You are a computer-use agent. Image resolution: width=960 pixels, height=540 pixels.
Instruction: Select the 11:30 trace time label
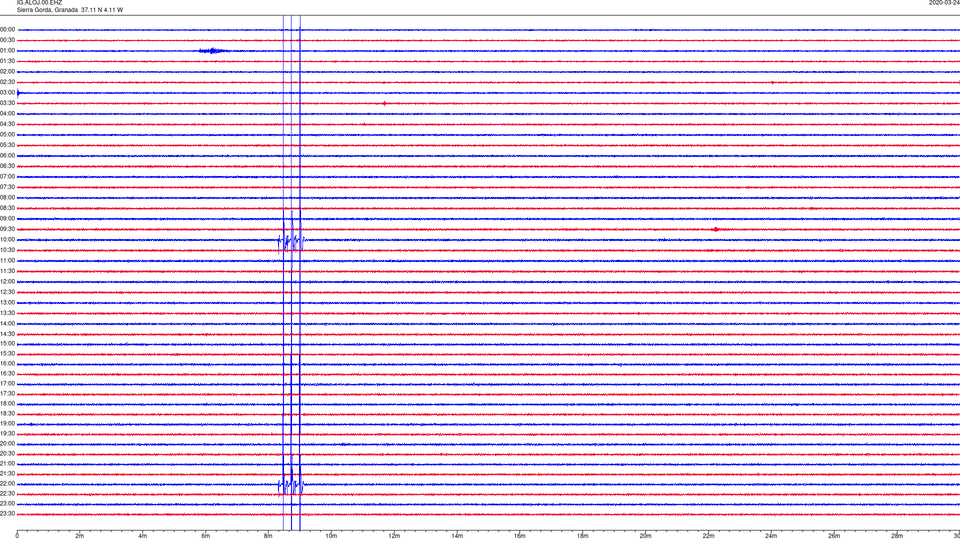click(x=7, y=271)
